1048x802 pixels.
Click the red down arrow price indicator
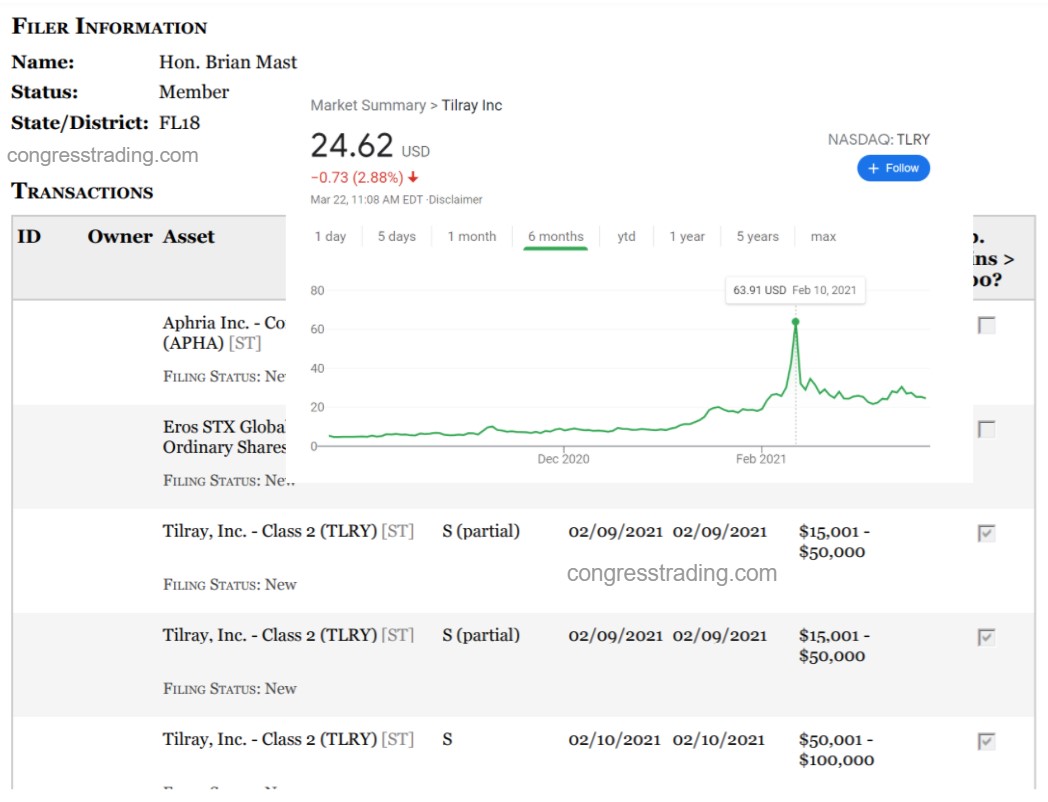(x=413, y=177)
